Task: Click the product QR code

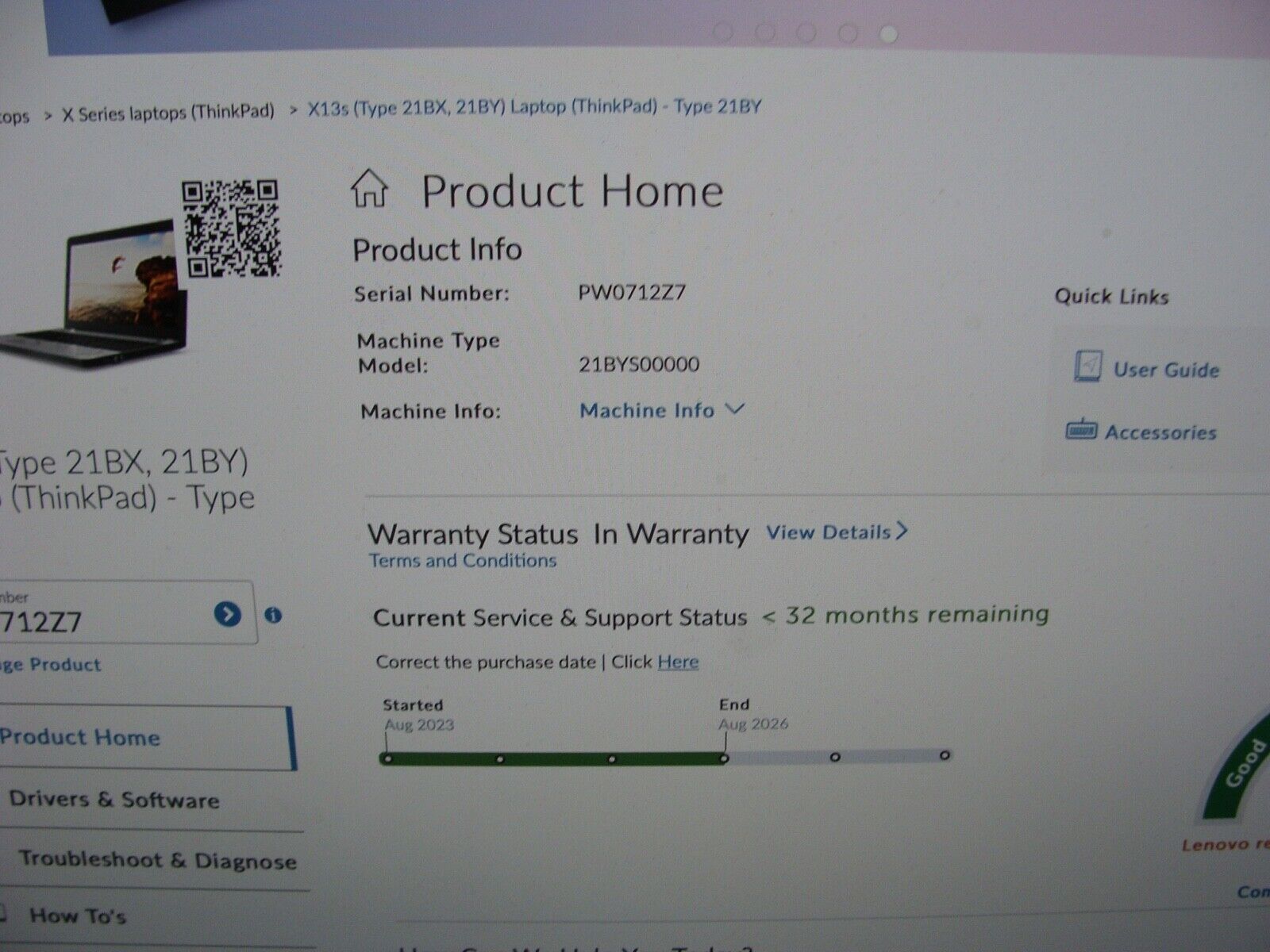Action: (x=230, y=229)
